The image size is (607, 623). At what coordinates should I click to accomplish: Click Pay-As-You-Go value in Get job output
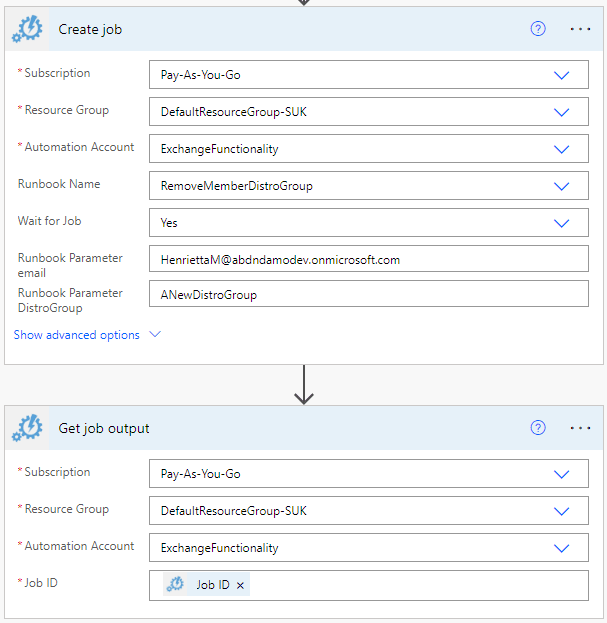coord(201,474)
